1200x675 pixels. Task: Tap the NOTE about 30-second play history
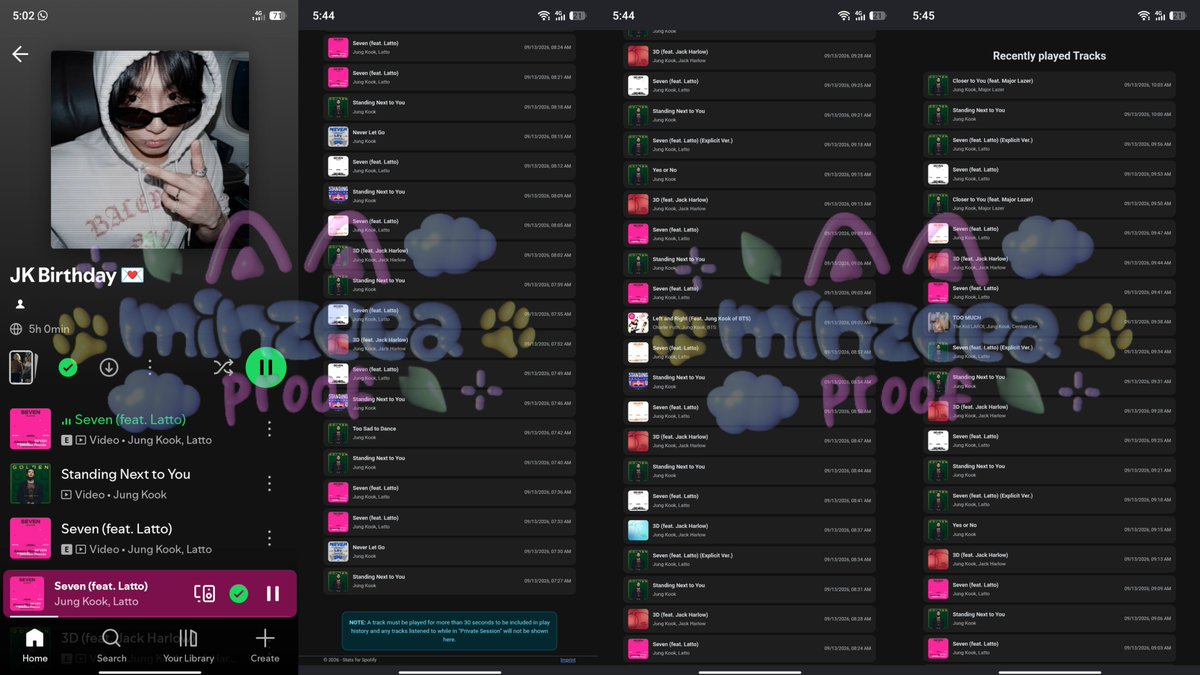pos(449,631)
